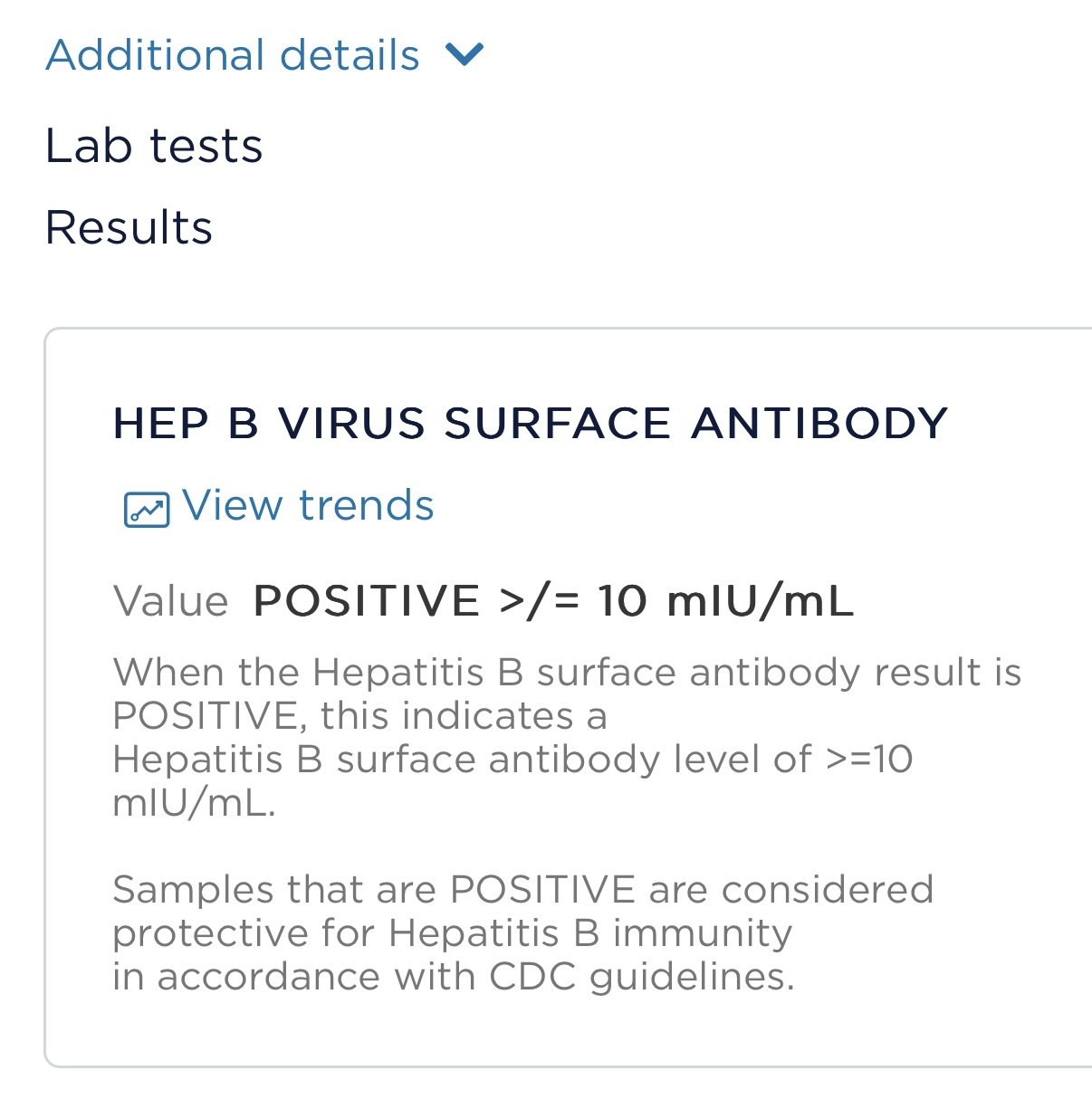Click the 'protective for Hepatitis B immunity' line

453,933
